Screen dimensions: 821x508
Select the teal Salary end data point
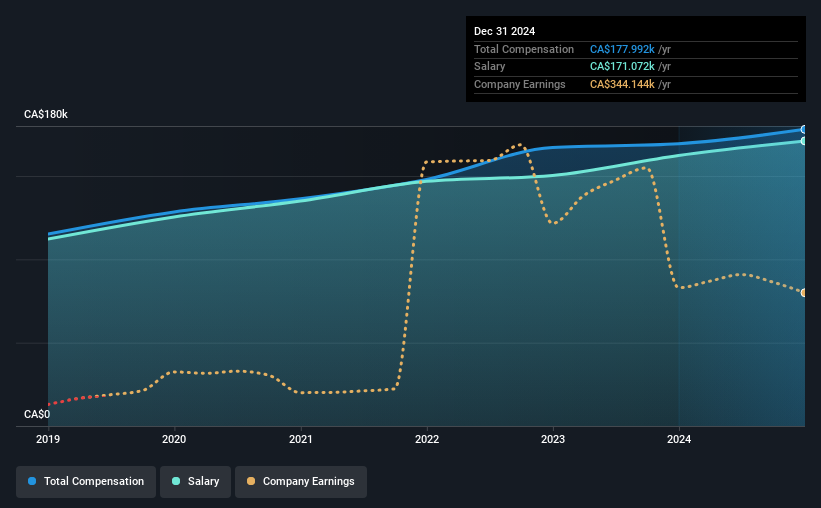[804, 141]
